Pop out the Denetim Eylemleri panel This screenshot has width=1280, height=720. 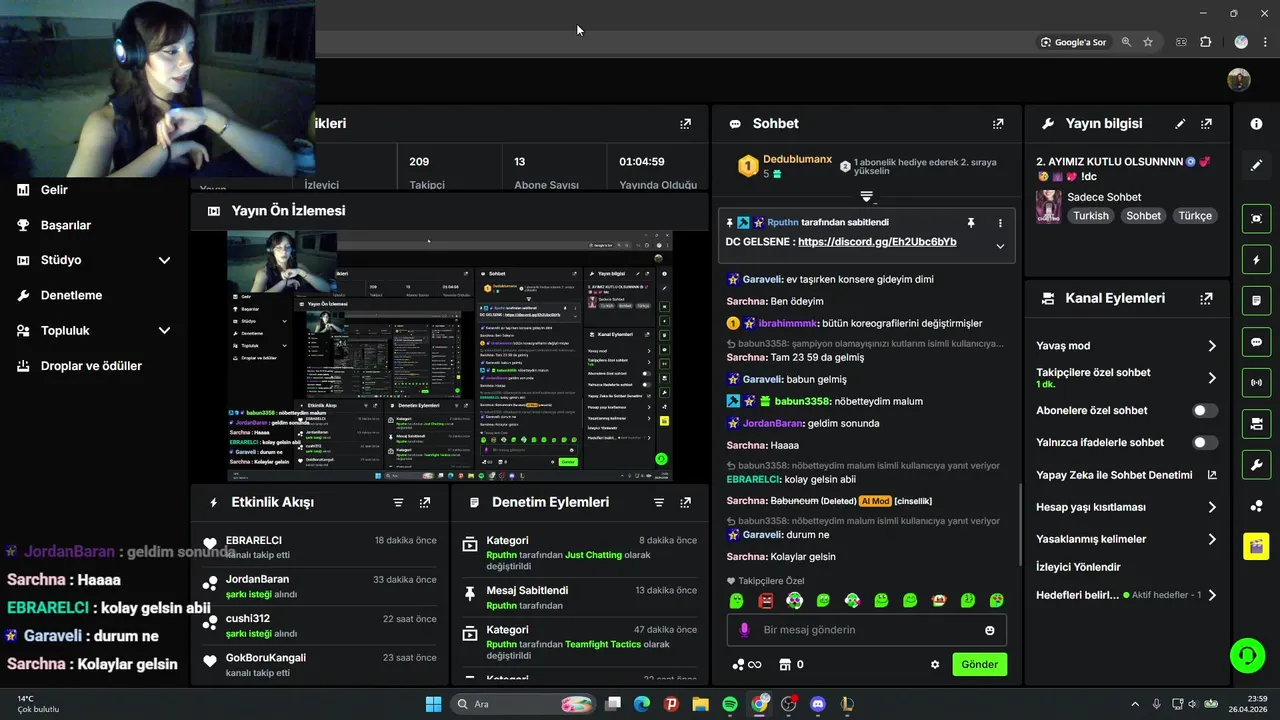coord(685,502)
